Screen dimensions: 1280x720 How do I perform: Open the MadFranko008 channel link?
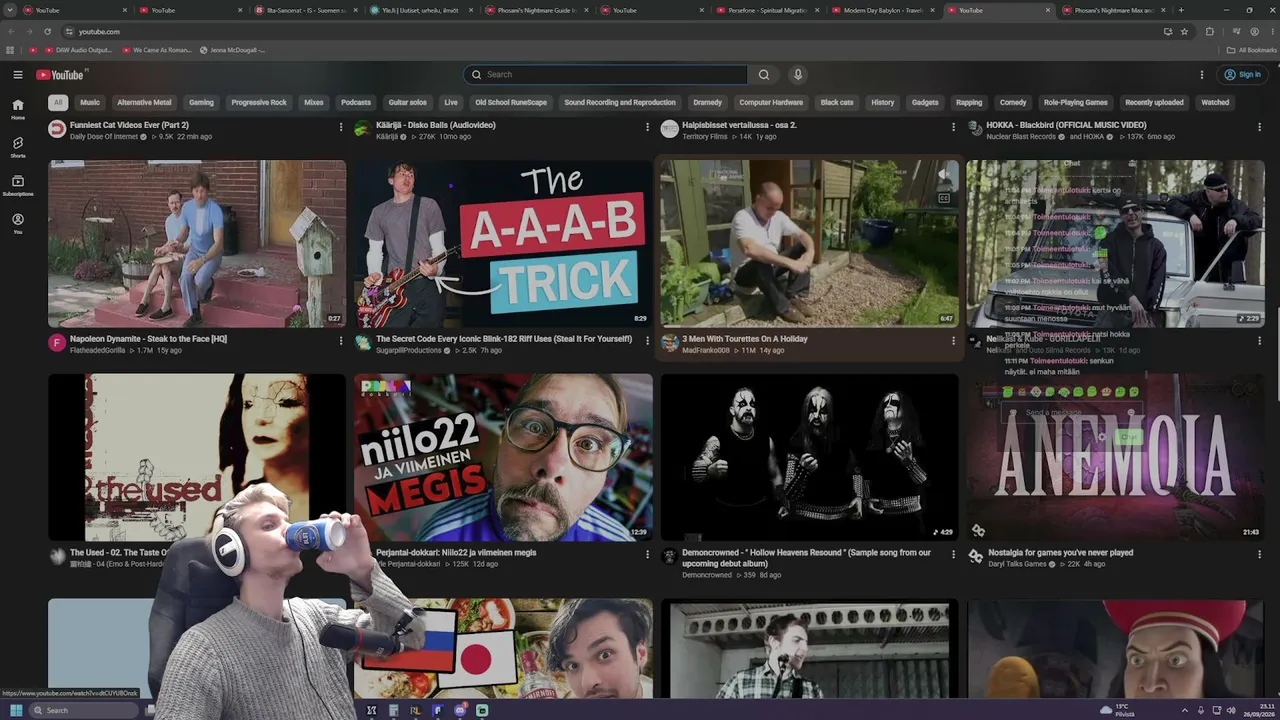click(706, 350)
